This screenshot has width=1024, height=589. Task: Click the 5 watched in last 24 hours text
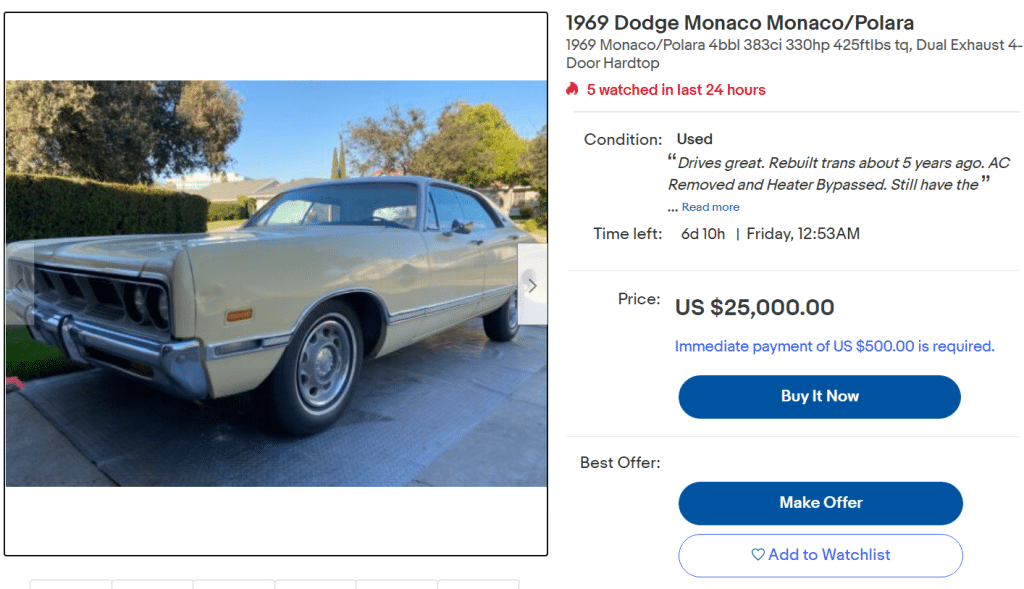coord(675,90)
